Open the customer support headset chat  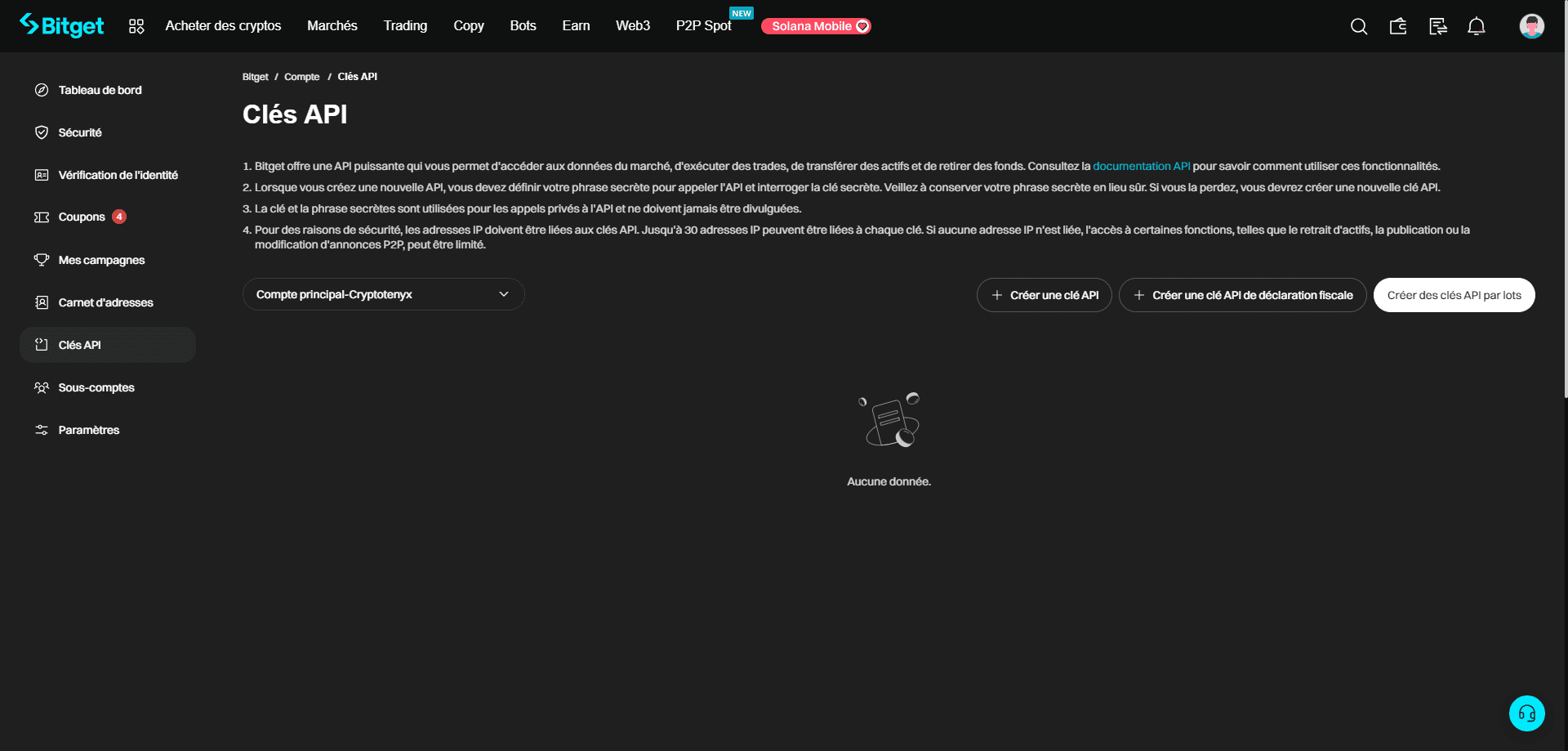point(1526,713)
